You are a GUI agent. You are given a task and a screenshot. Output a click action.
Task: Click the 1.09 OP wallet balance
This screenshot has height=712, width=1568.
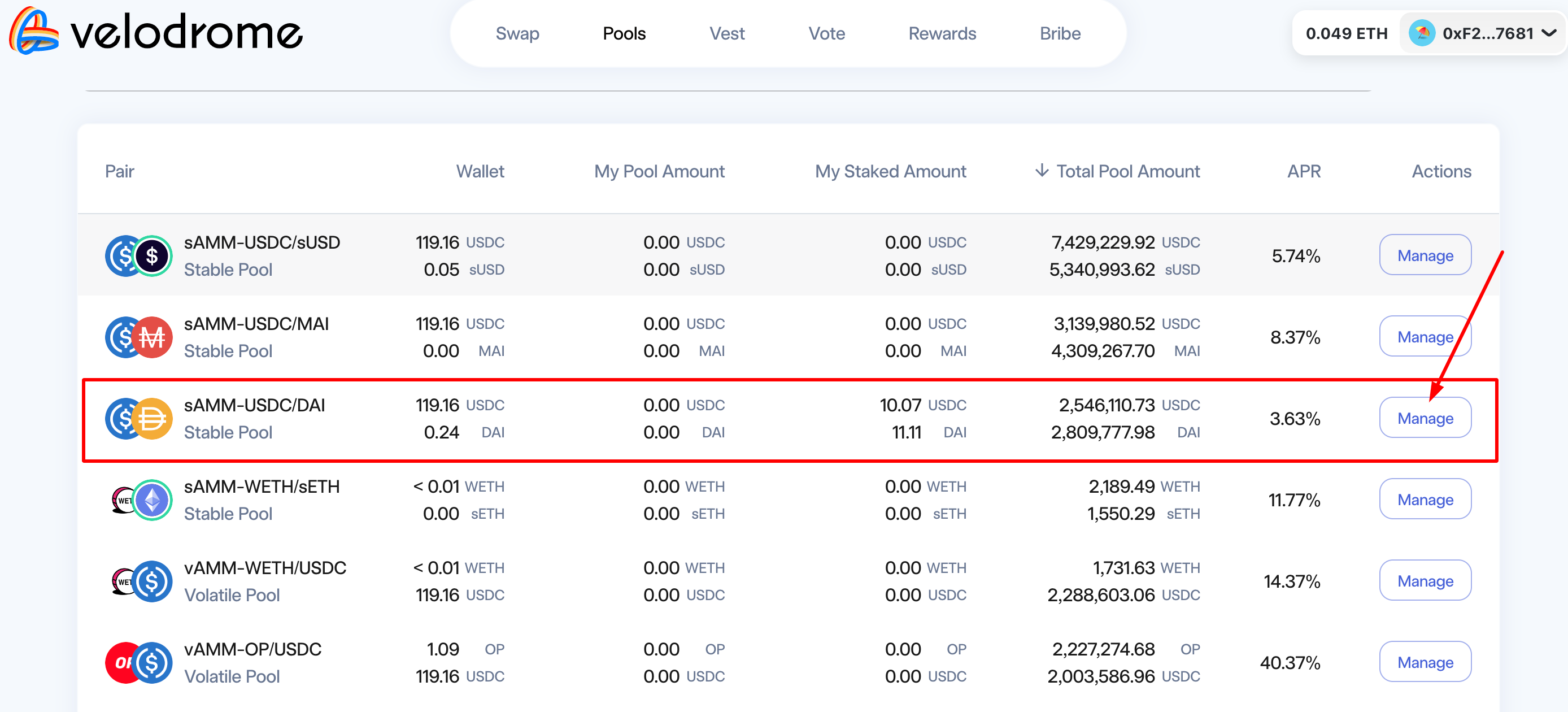(465, 649)
